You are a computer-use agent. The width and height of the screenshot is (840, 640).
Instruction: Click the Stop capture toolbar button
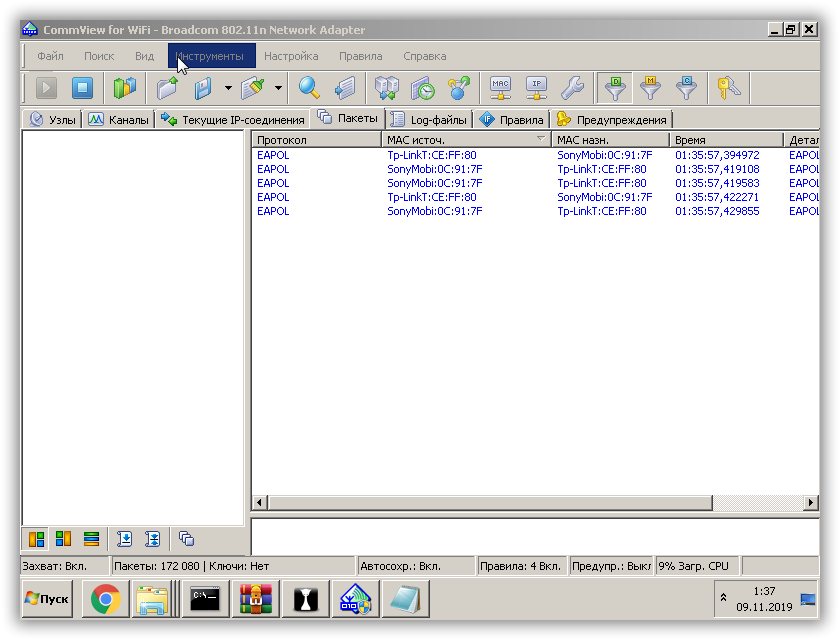click(x=81, y=88)
